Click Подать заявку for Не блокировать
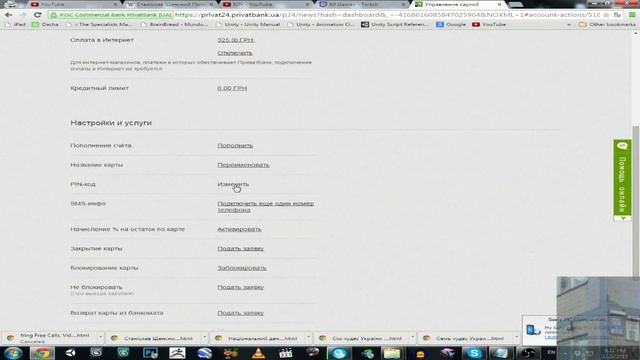 (240, 287)
